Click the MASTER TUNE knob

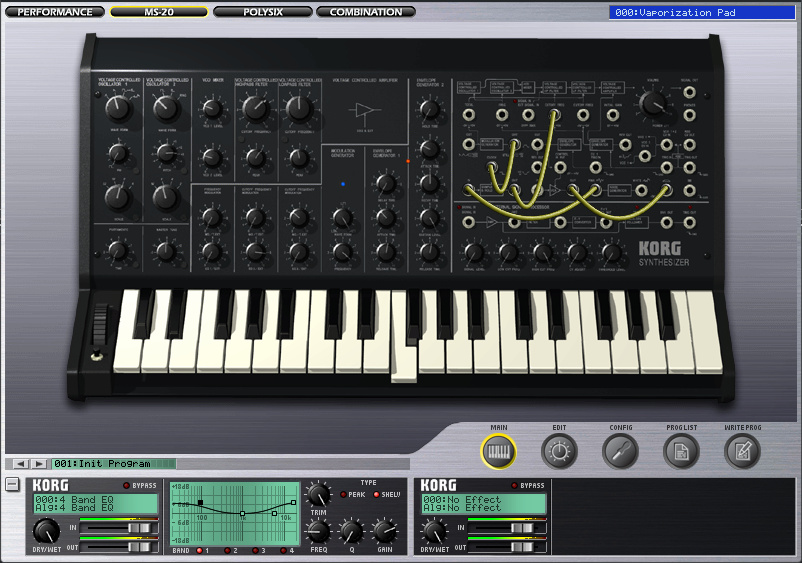coord(166,251)
